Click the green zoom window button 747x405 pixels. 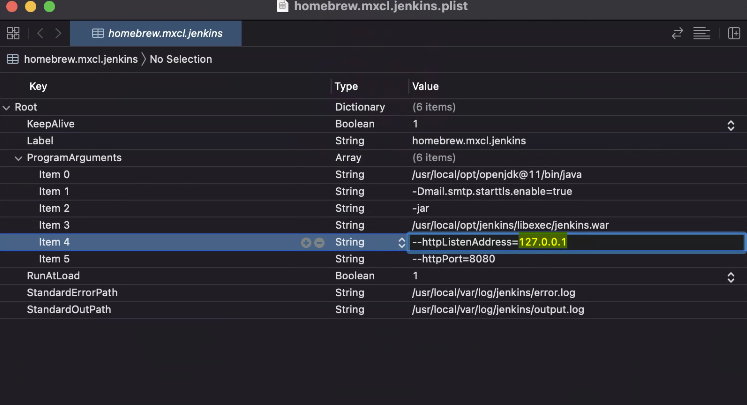(49, 6)
